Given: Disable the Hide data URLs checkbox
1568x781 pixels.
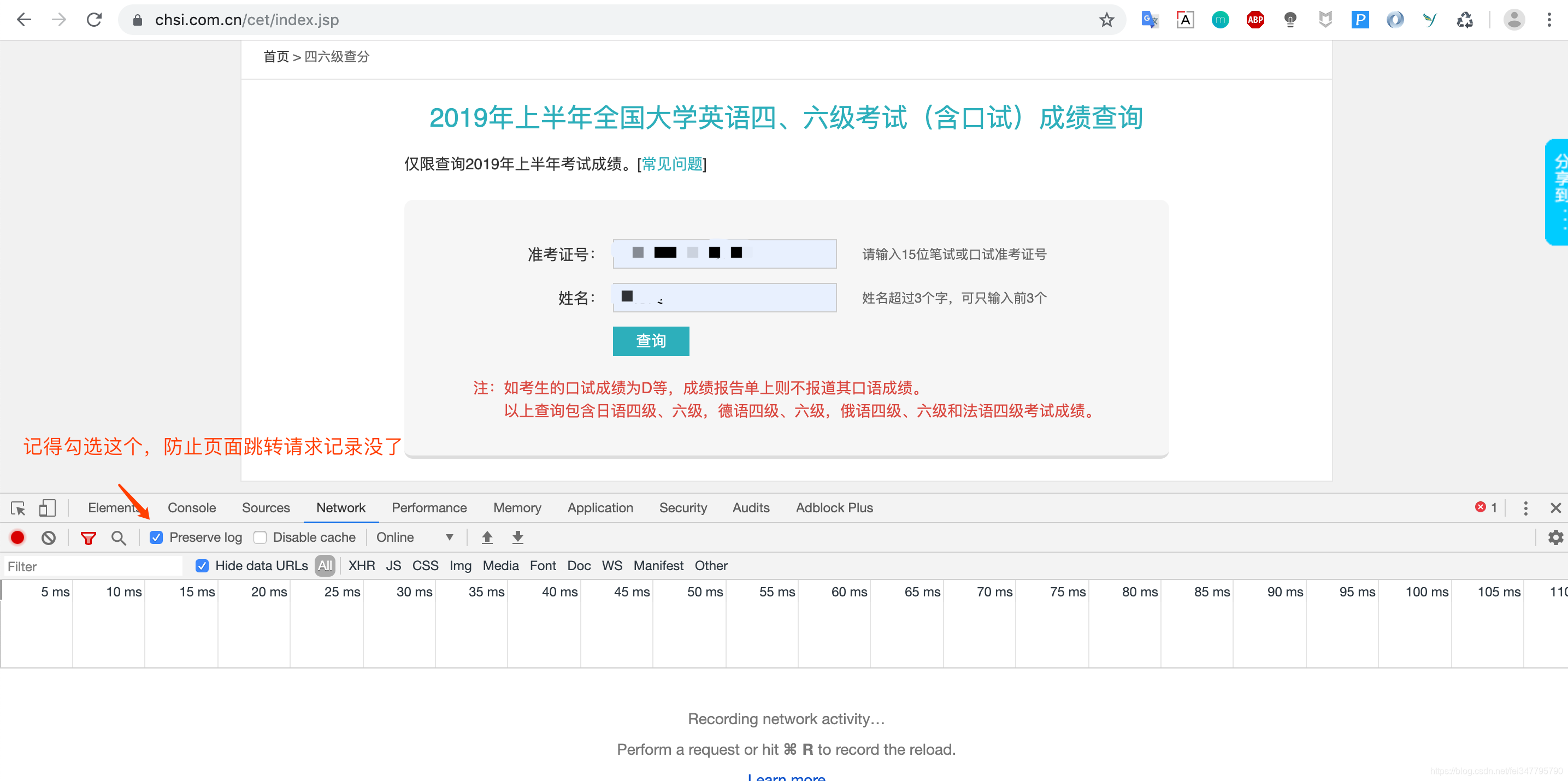Looking at the screenshot, I should [x=202, y=566].
